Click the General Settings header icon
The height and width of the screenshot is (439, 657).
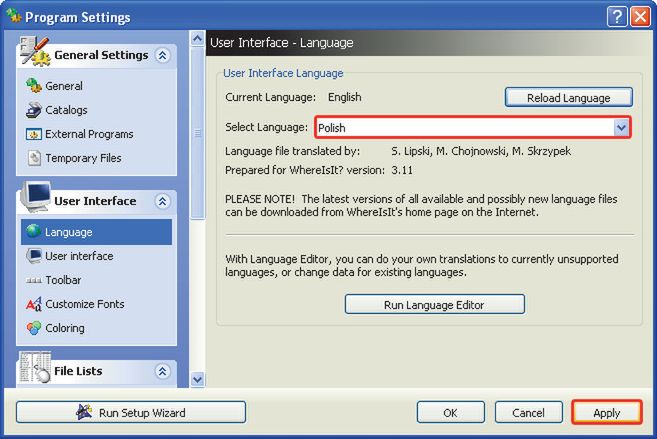[35, 52]
